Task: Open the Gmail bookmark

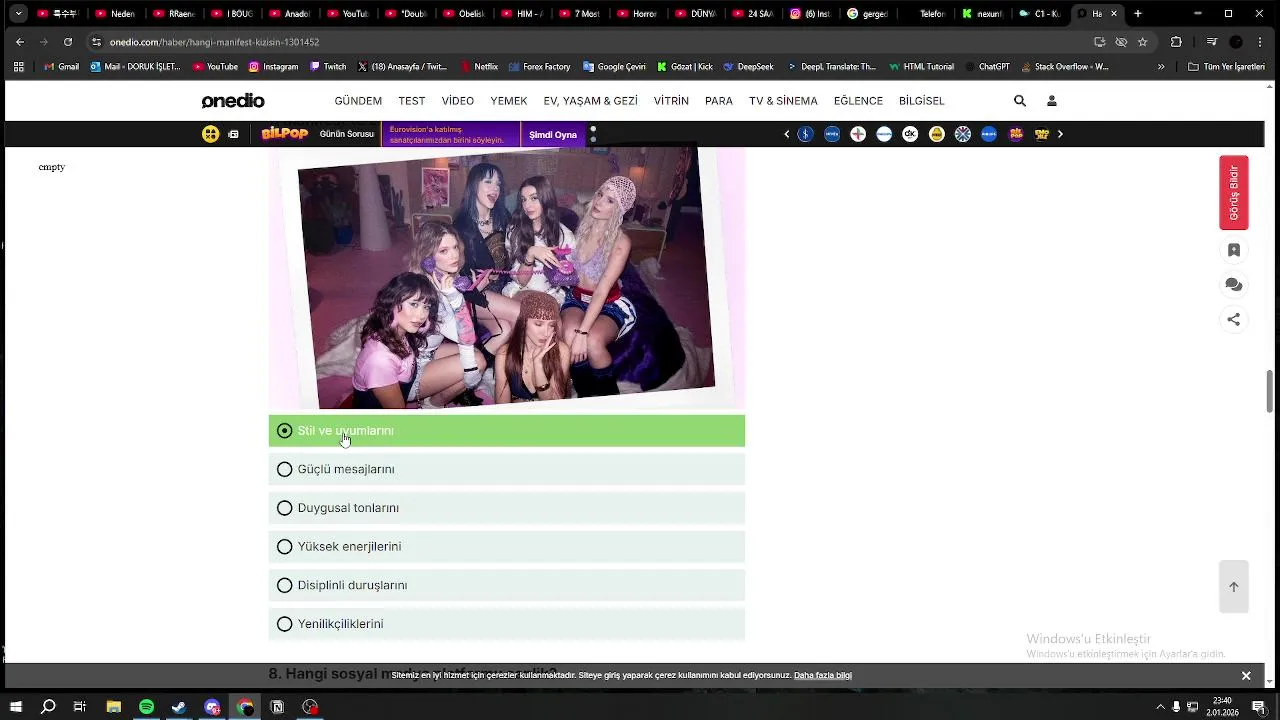Action: (x=62, y=67)
